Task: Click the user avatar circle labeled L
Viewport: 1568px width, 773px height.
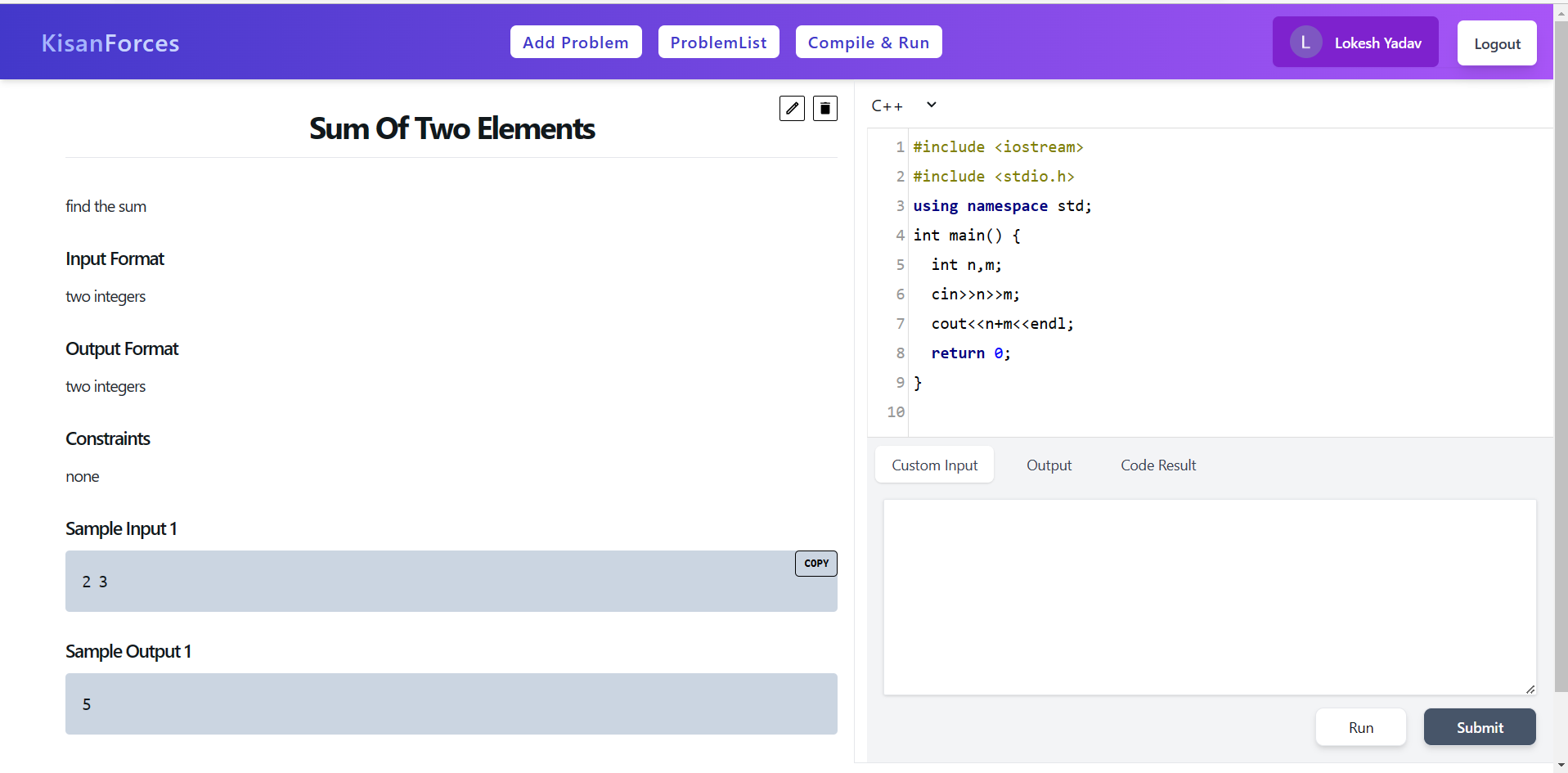Action: 1304,42
